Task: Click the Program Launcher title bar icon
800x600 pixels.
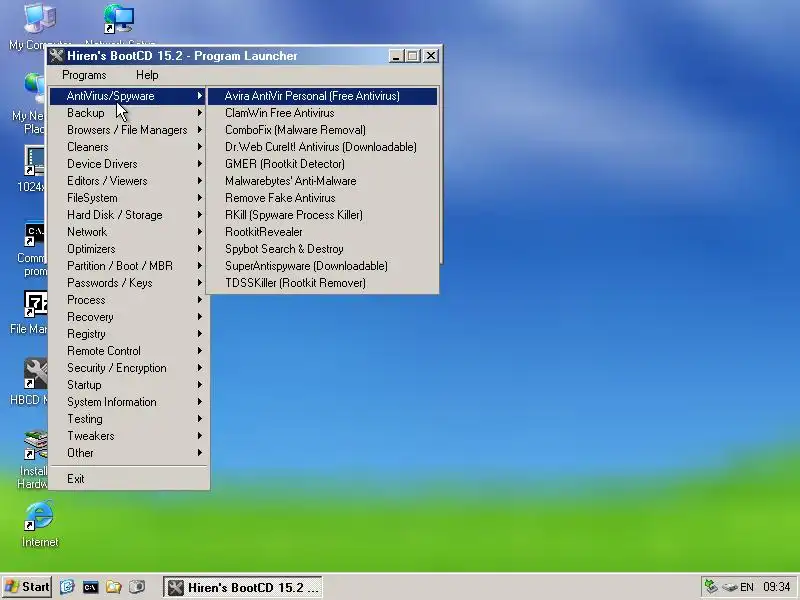Action: [x=57, y=56]
